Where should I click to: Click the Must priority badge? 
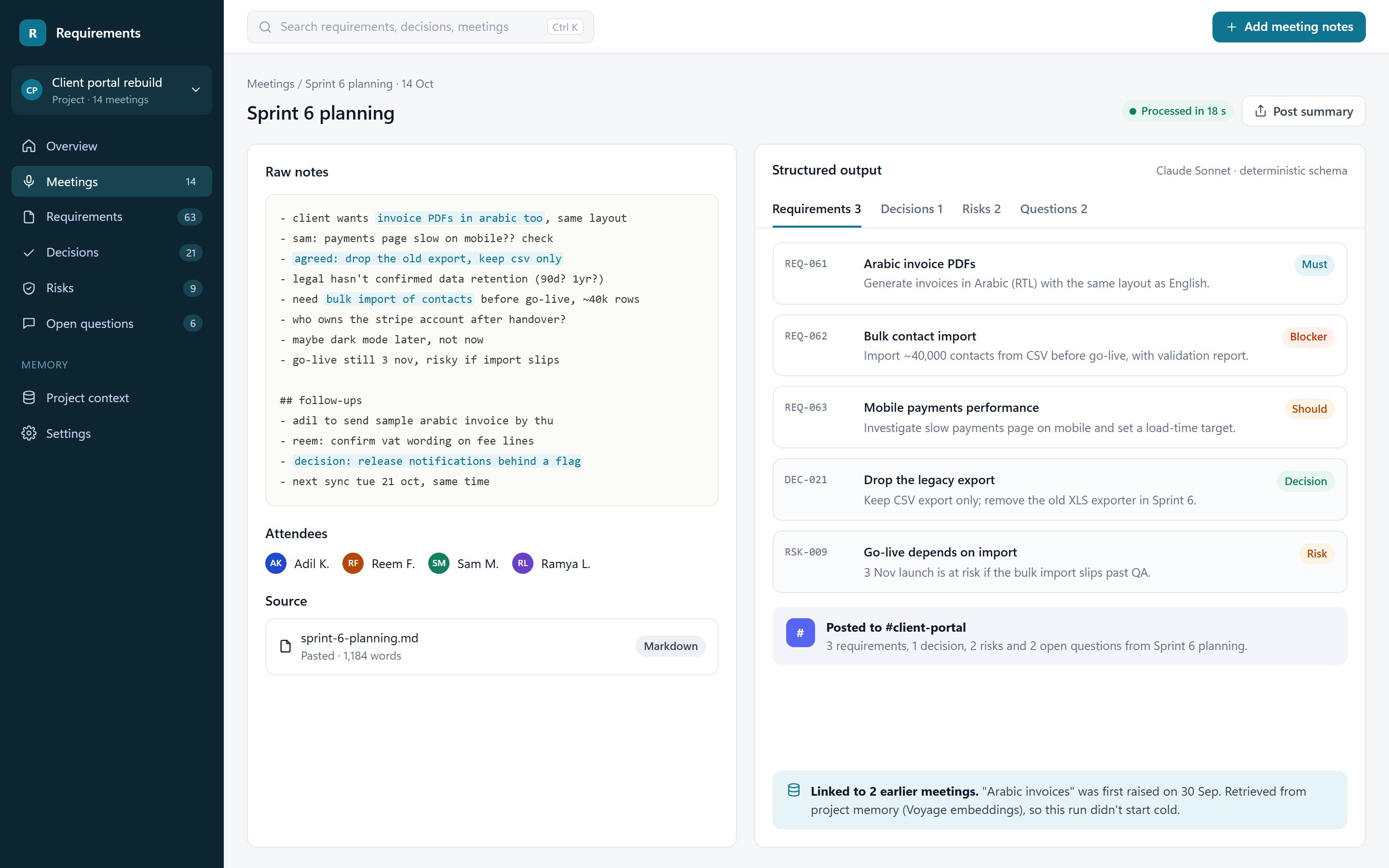pyautogui.click(x=1314, y=264)
